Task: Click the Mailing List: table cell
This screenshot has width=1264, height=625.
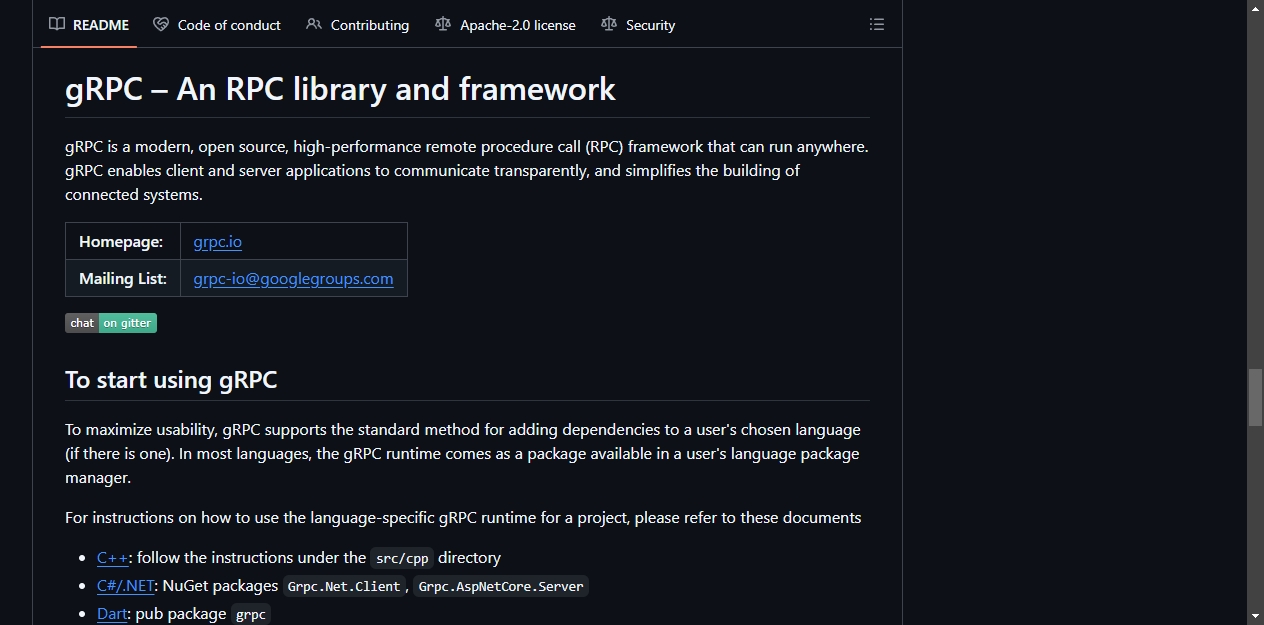Action: [123, 279]
